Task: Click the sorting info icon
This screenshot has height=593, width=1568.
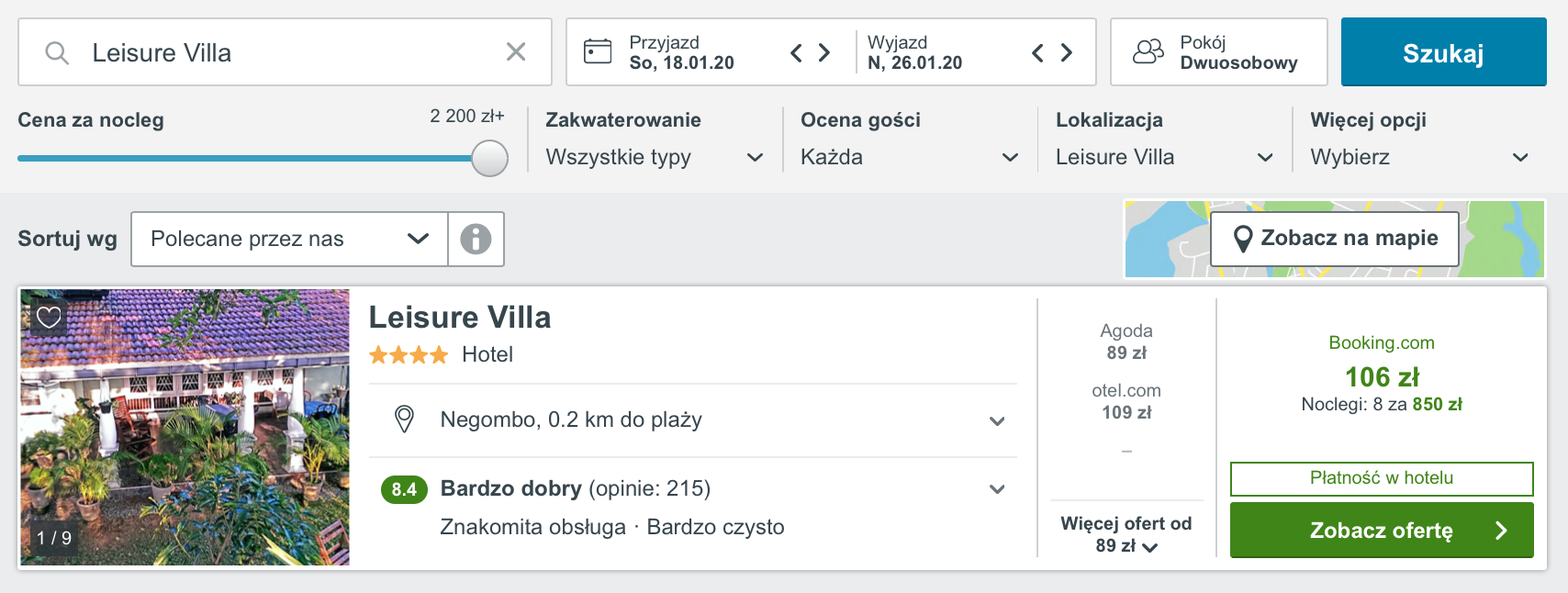Action: (476, 240)
